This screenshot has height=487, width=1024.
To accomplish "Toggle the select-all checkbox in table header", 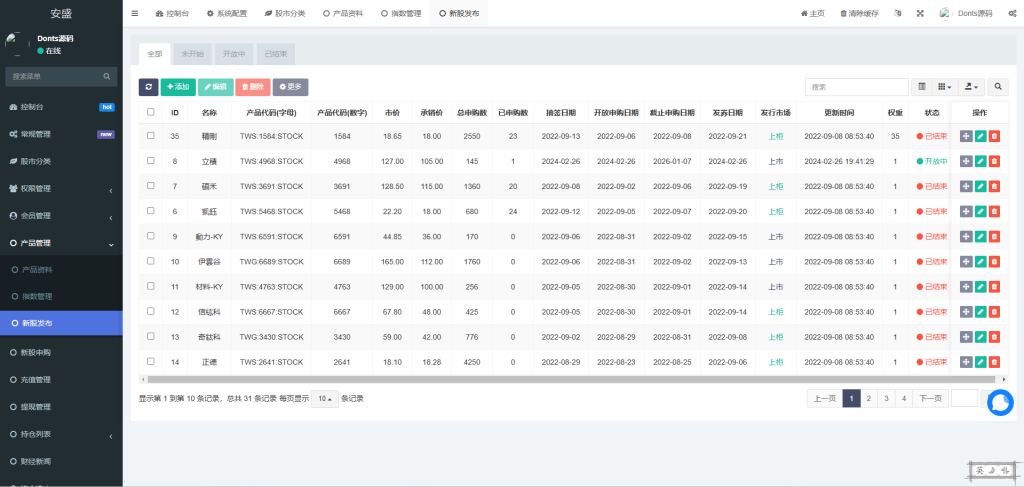I will coord(151,112).
